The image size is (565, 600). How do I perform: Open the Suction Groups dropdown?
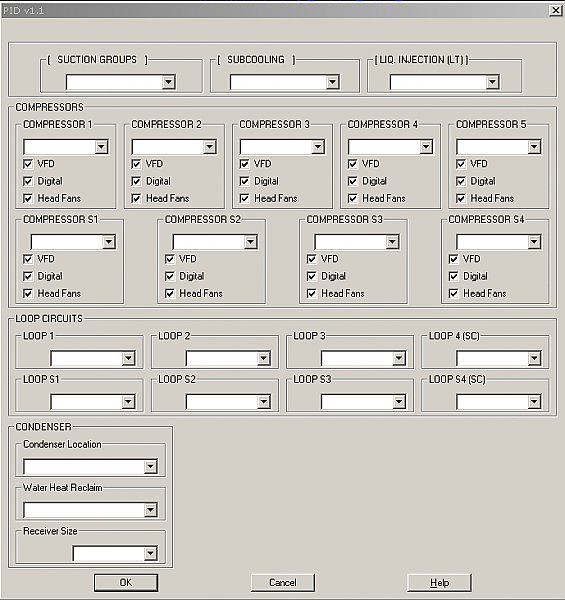pos(120,82)
